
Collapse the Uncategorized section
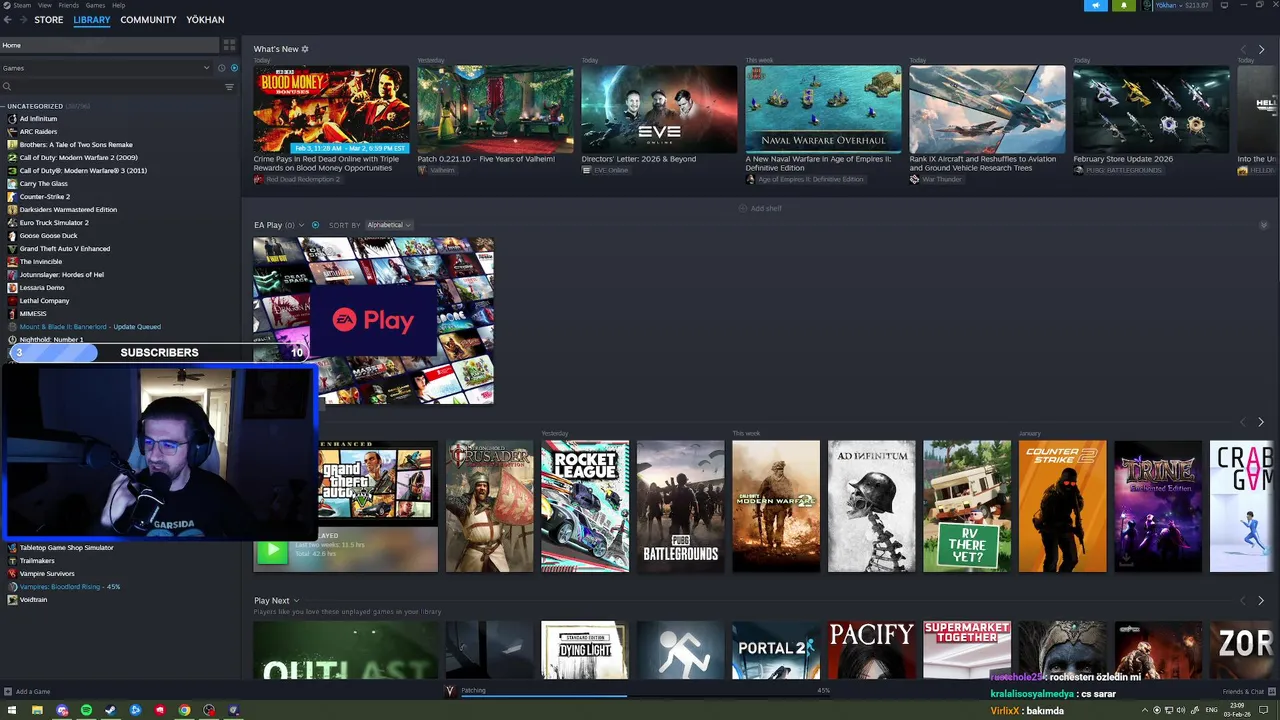pos(4,106)
